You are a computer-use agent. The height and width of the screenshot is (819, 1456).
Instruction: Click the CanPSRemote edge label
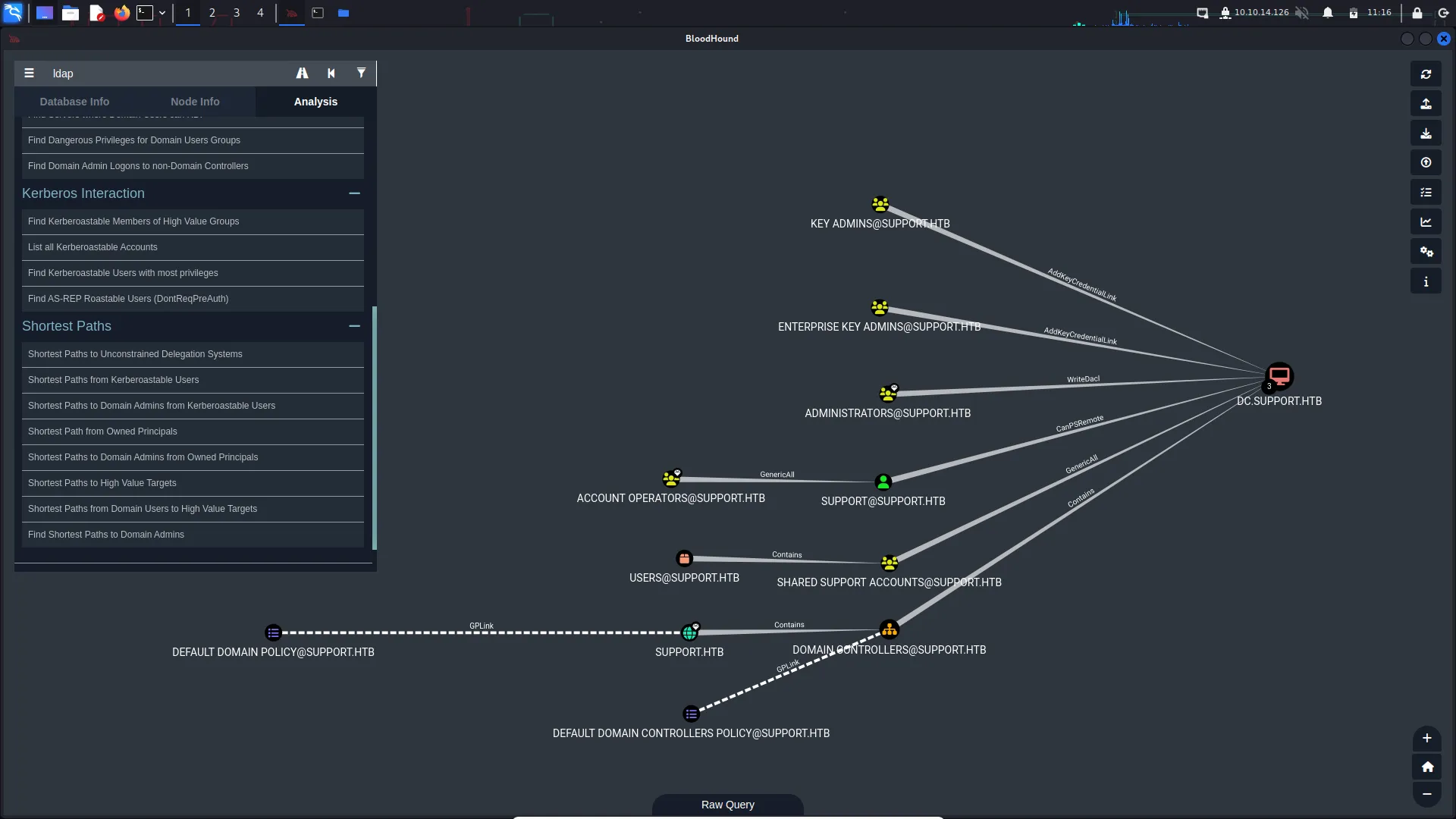coord(1079,423)
